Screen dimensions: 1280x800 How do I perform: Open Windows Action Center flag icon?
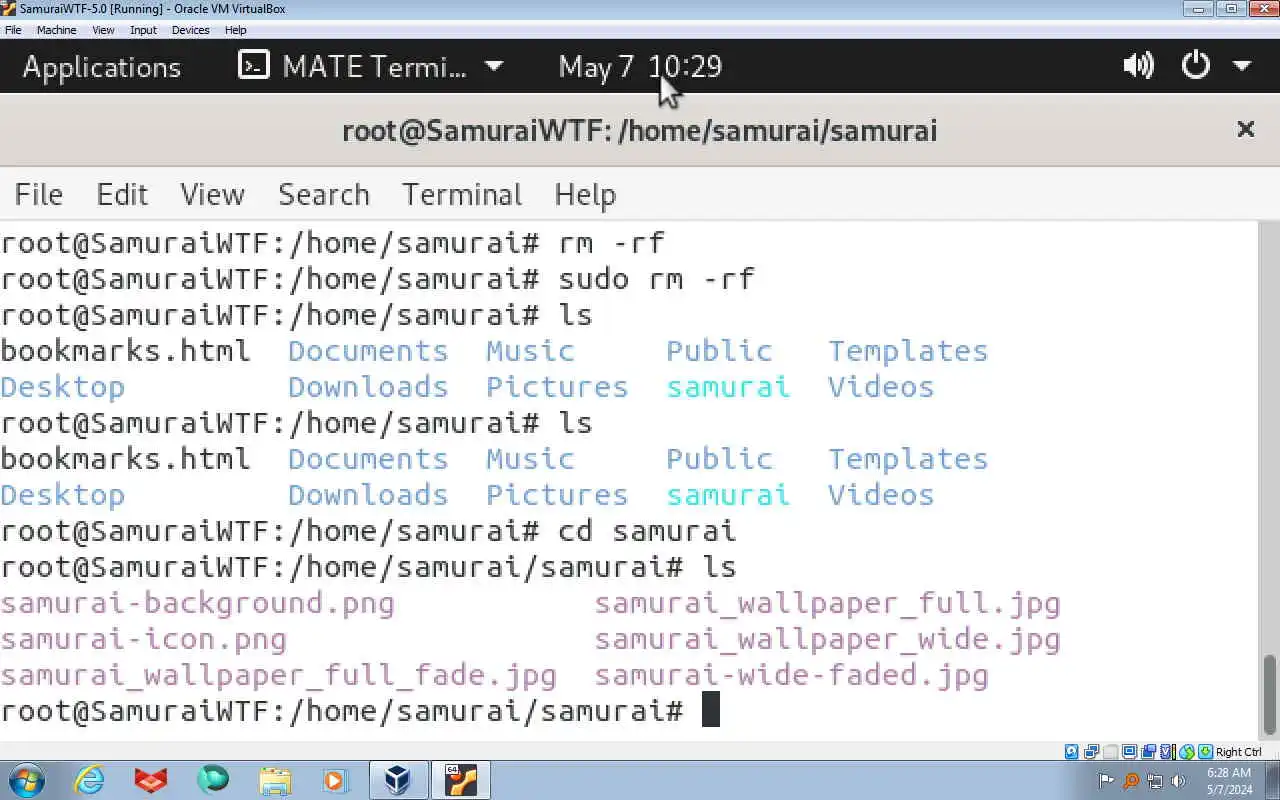click(1106, 781)
